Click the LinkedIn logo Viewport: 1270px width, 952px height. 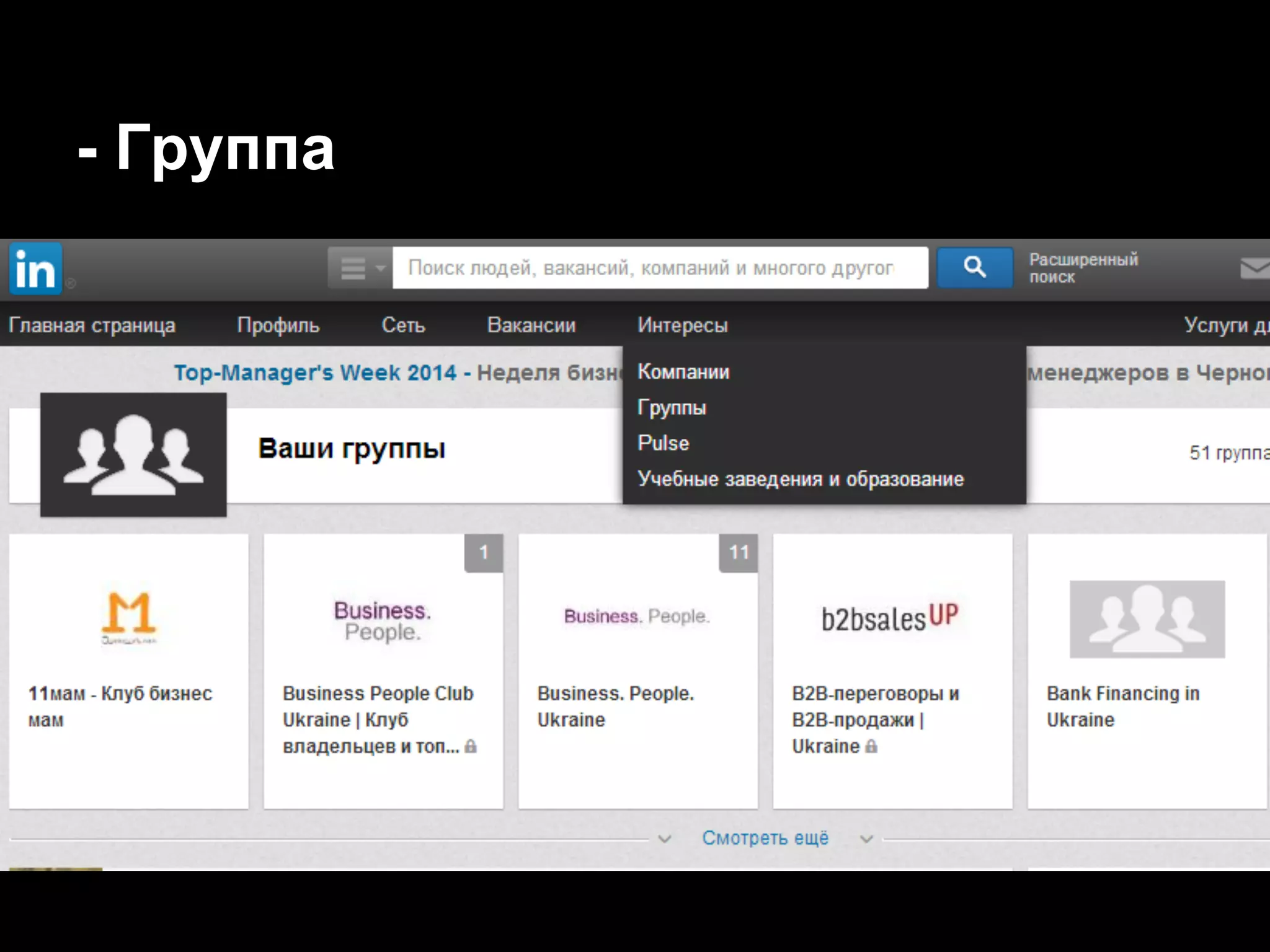[35, 268]
